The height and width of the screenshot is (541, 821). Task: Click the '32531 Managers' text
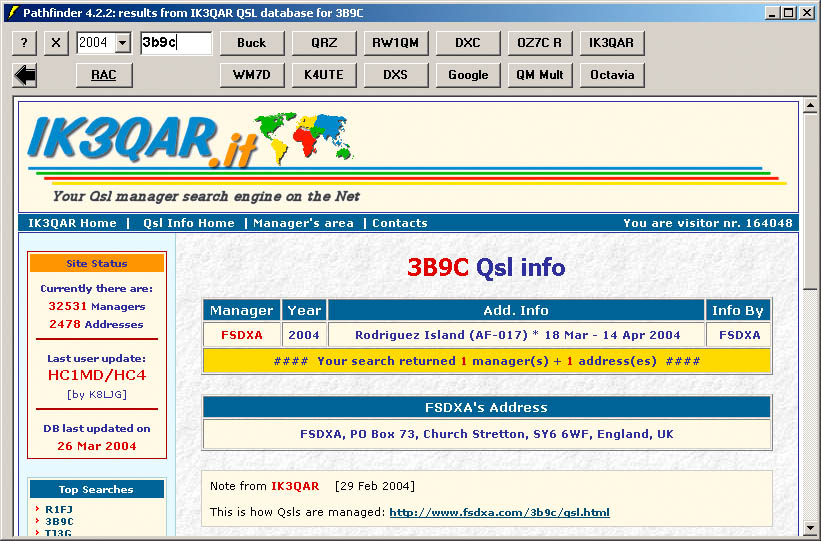click(97, 306)
